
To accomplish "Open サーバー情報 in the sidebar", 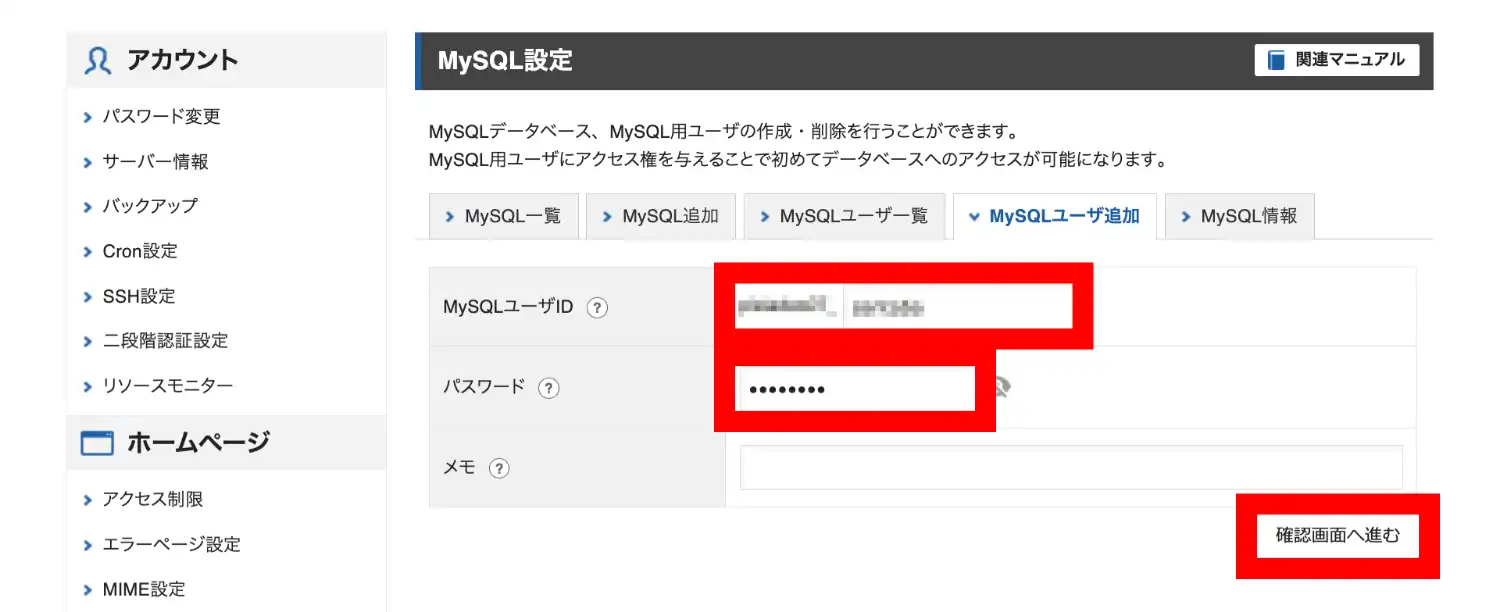I will pyautogui.click(x=155, y=161).
